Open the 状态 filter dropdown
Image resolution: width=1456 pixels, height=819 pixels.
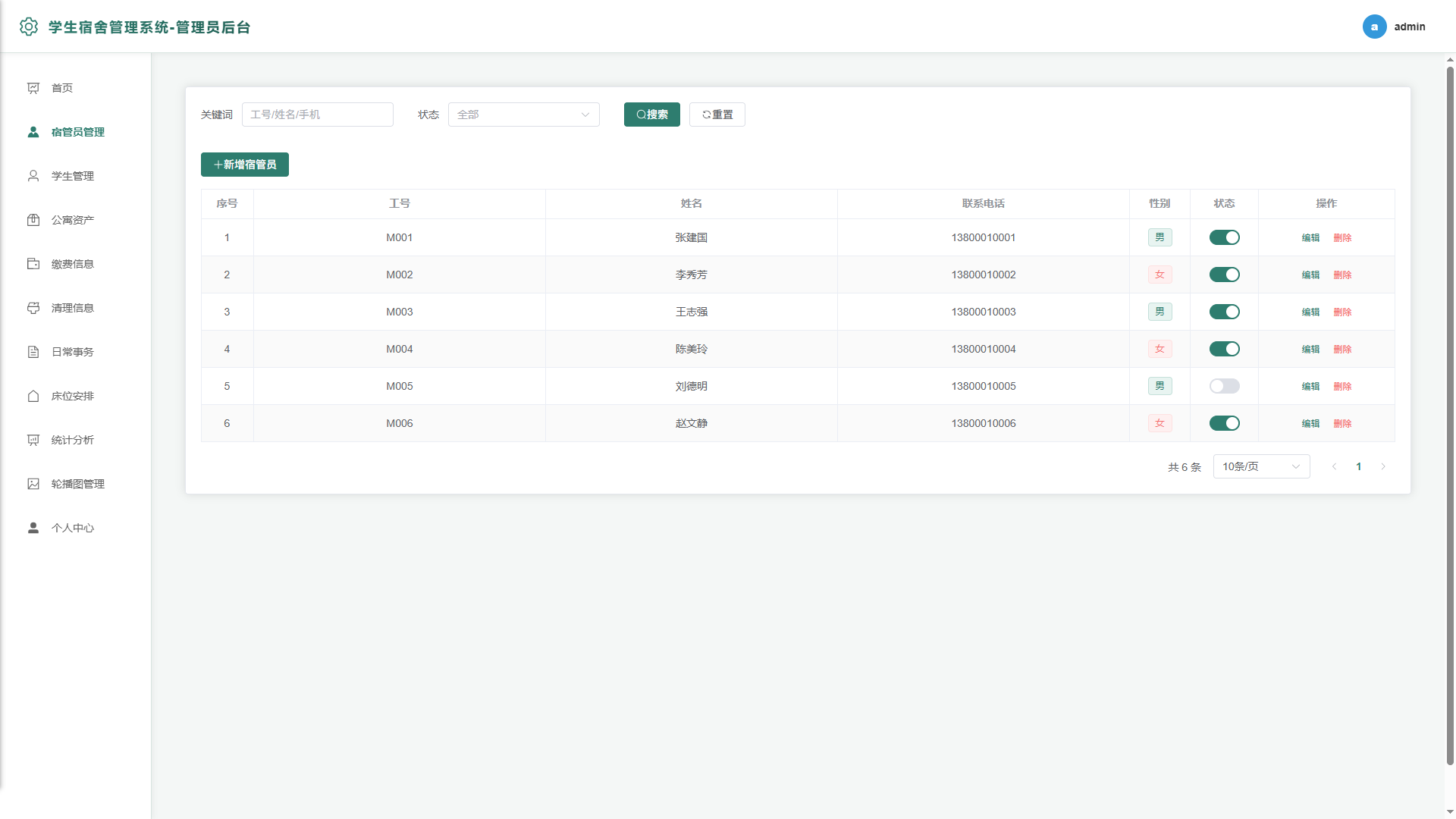pyautogui.click(x=523, y=115)
